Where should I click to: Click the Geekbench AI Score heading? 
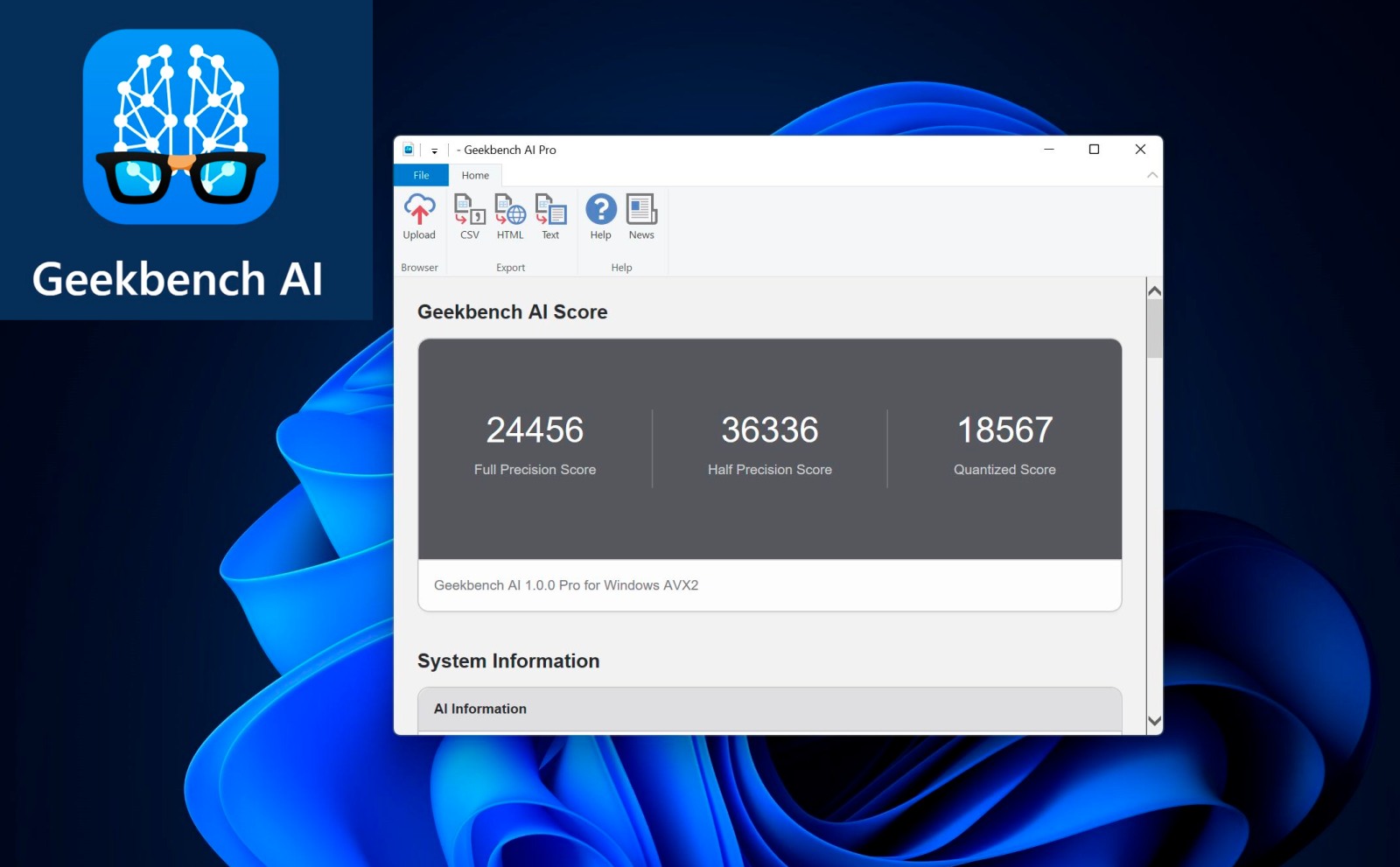513,311
